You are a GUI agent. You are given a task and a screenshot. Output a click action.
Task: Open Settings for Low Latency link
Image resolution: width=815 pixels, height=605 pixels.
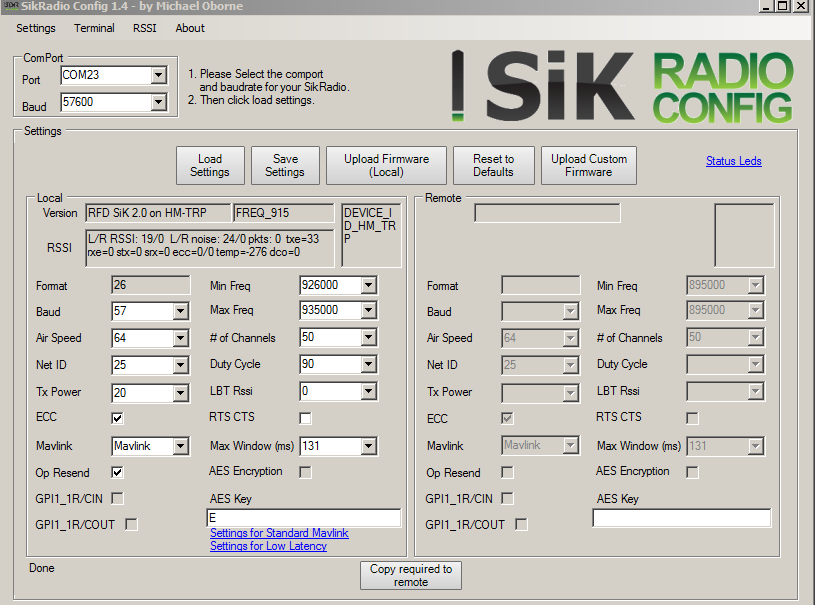[x=268, y=546]
